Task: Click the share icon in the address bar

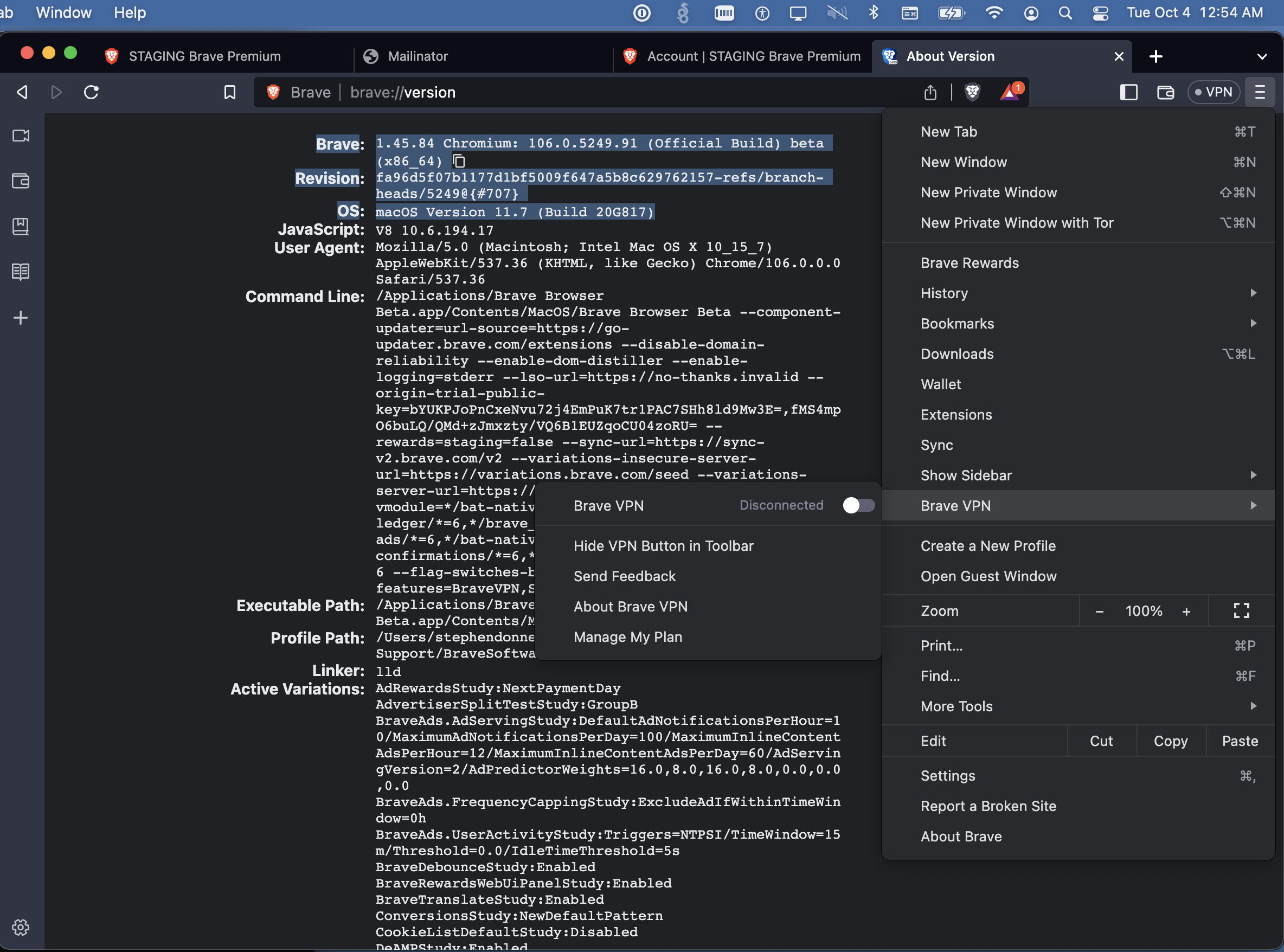Action: click(930, 92)
